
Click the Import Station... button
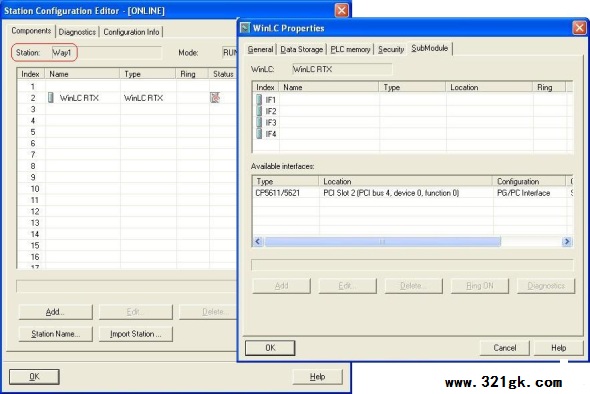pyautogui.click(x=136, y=334)
